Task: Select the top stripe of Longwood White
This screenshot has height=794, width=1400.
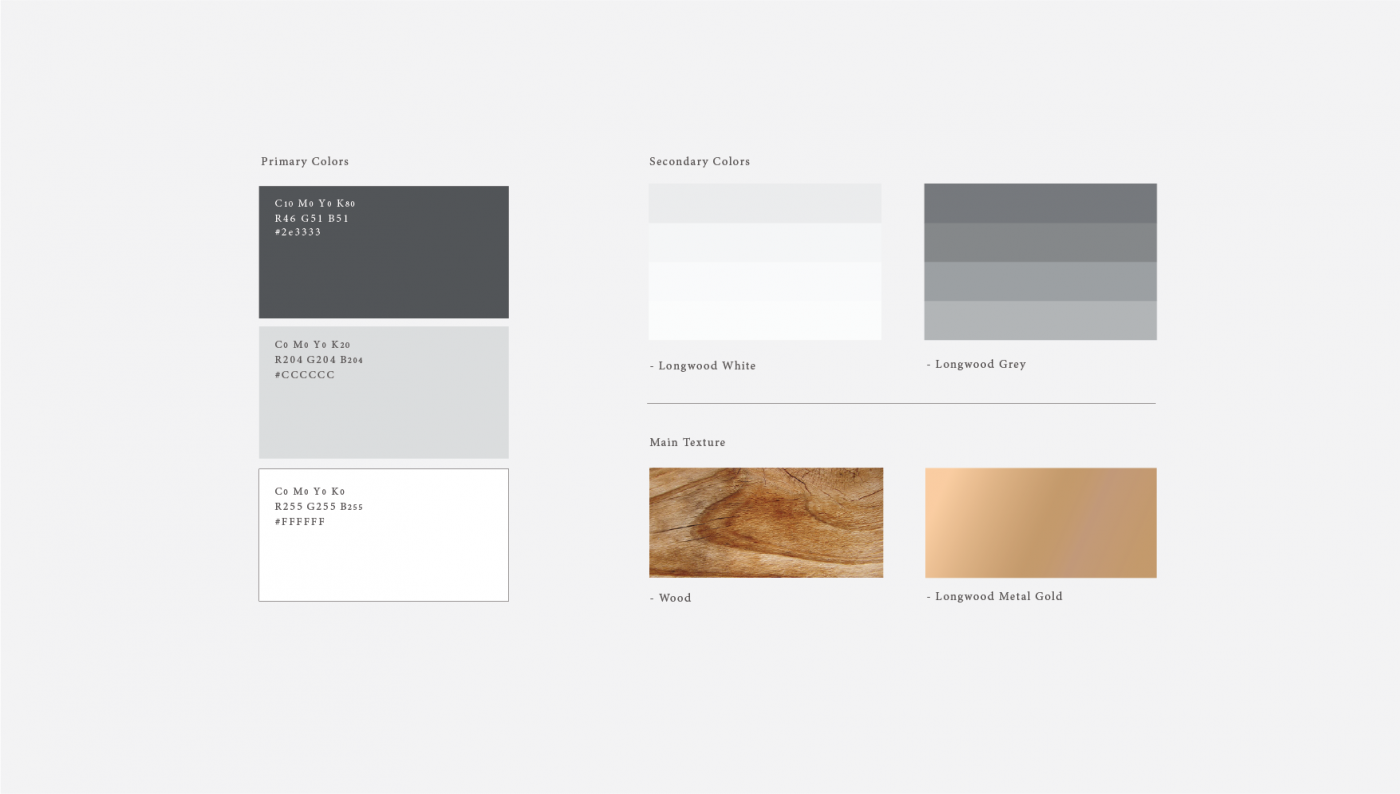Action: click(x=765, y=203)
